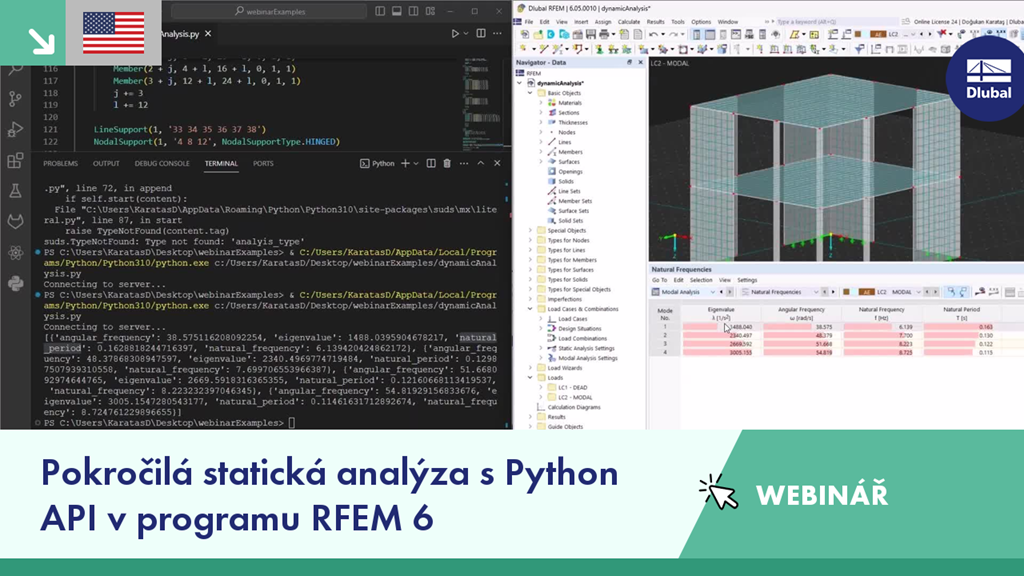The height and width of the screenshot is (576, 1024).
Task: Select Surfaces in Navigator tree
Action: coord(568,161)
